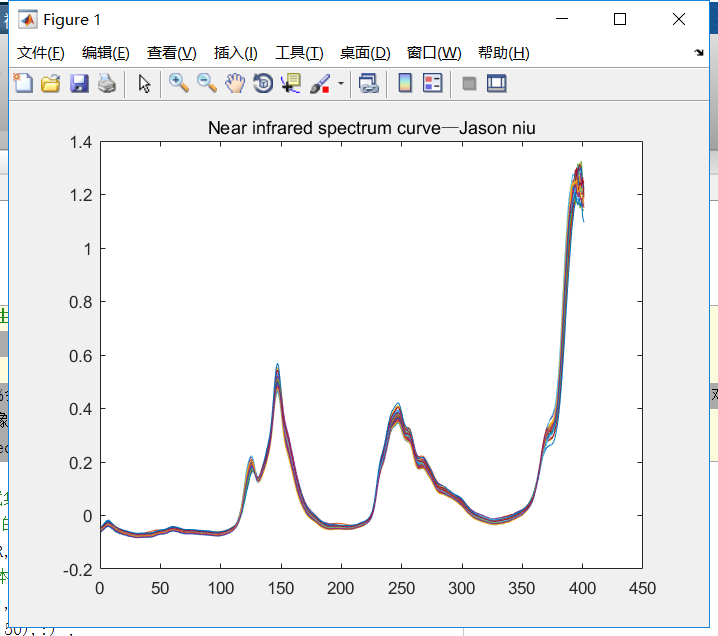Image resolution: width=718 pixels, height=636 pixels.
Task: Enable the Pan hand tool
Action: tap(235, 84)
